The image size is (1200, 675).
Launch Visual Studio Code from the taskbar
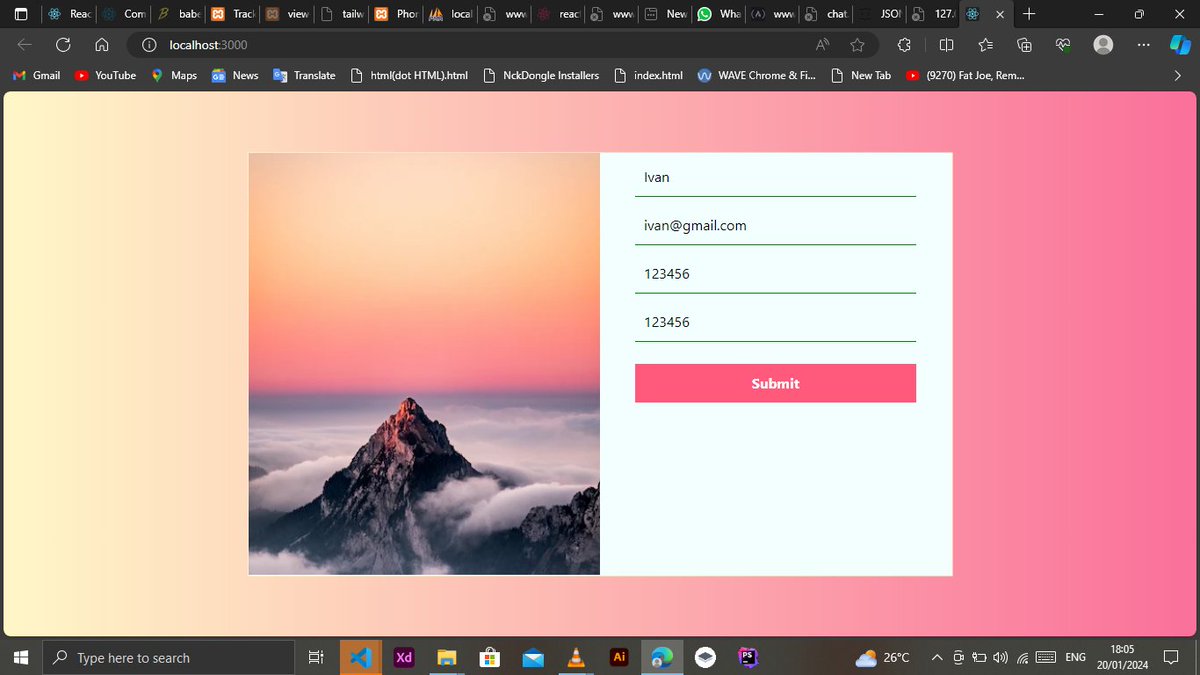click(x=361, y=657)
